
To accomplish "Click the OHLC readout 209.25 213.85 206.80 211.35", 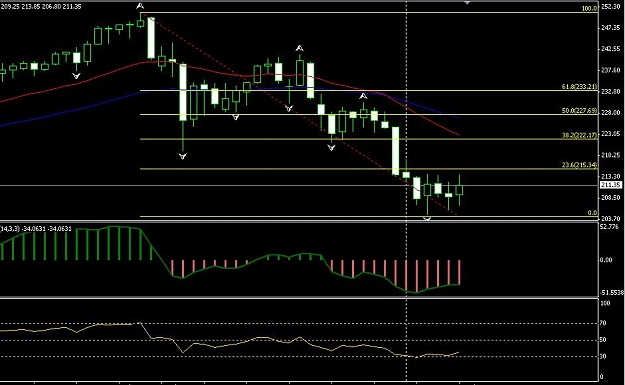I will (x=41, y=7).
